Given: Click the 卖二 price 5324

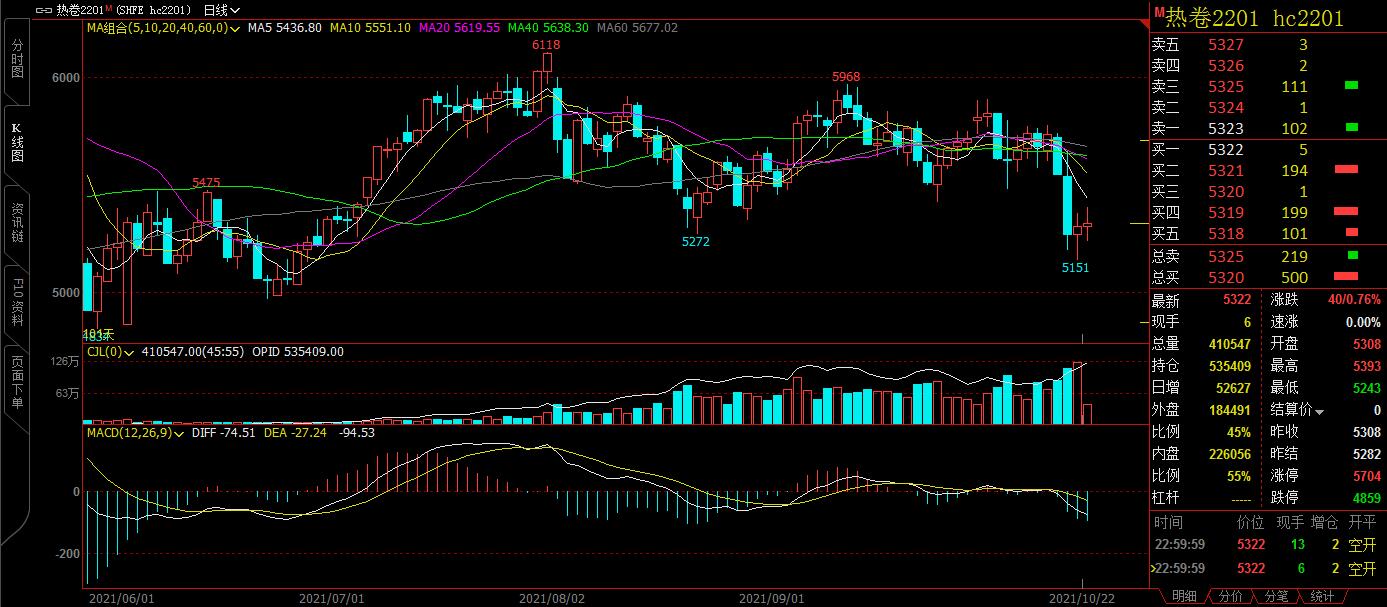Looking at the screenshot, I should pos(1226,107).
